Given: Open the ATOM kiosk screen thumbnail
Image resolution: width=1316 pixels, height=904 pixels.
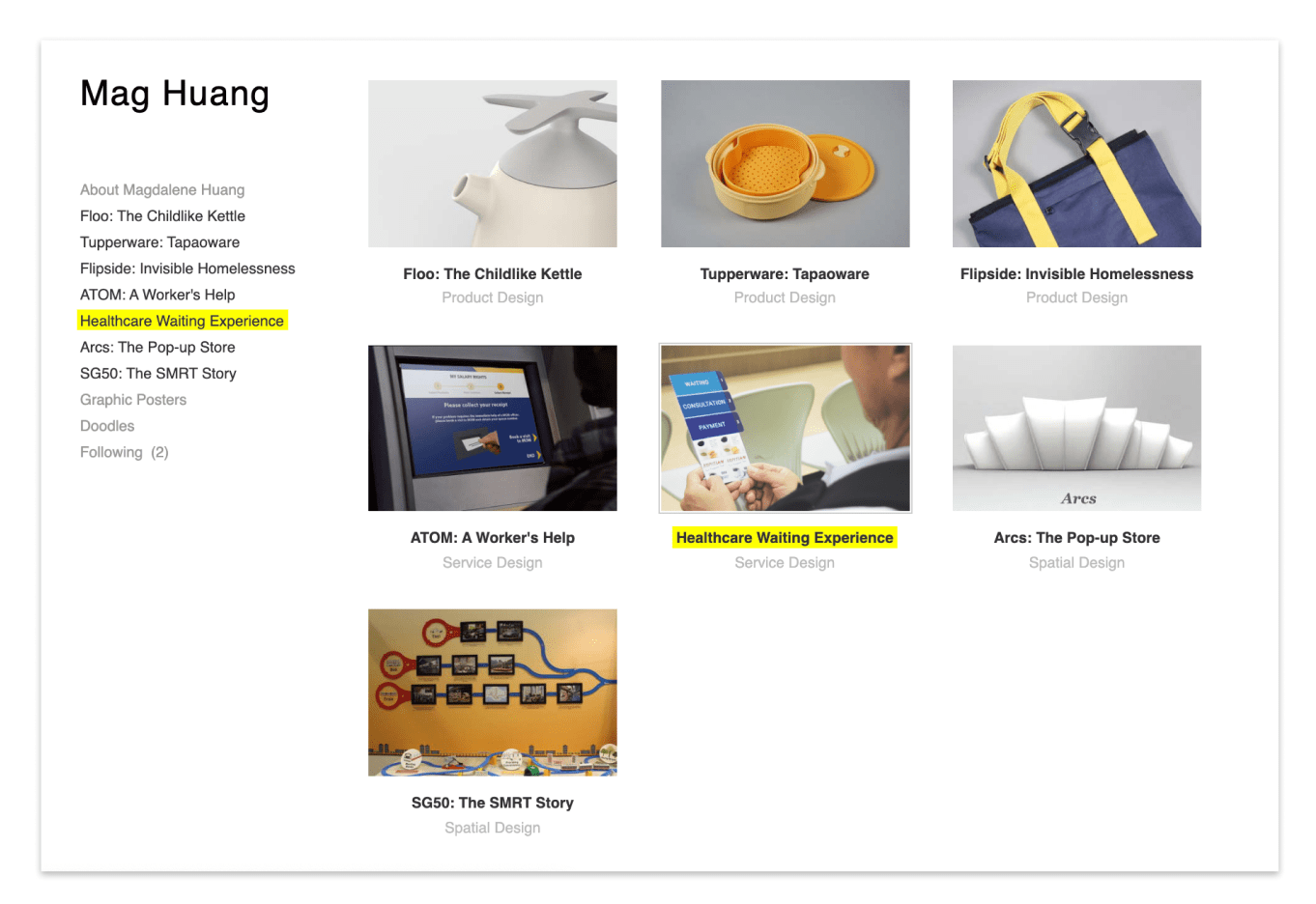Looking at the screenshot, I should point(492,428).
